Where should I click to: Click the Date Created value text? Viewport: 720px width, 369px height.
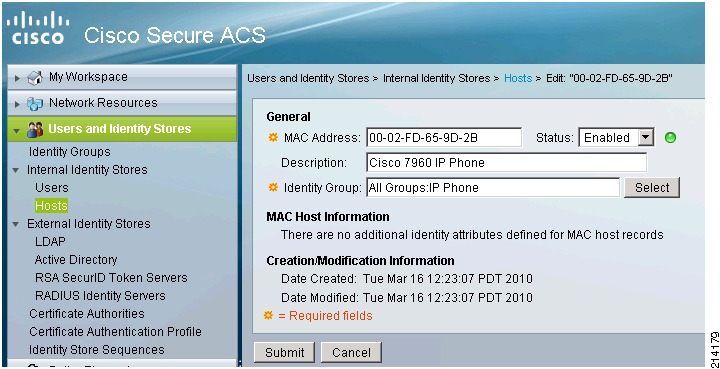(x=448, y=279)
